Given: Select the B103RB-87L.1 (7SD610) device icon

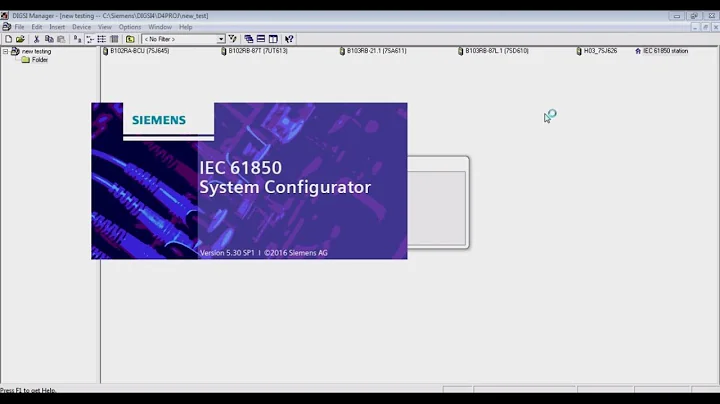Looking at the screenshot, I should point(461,51).
